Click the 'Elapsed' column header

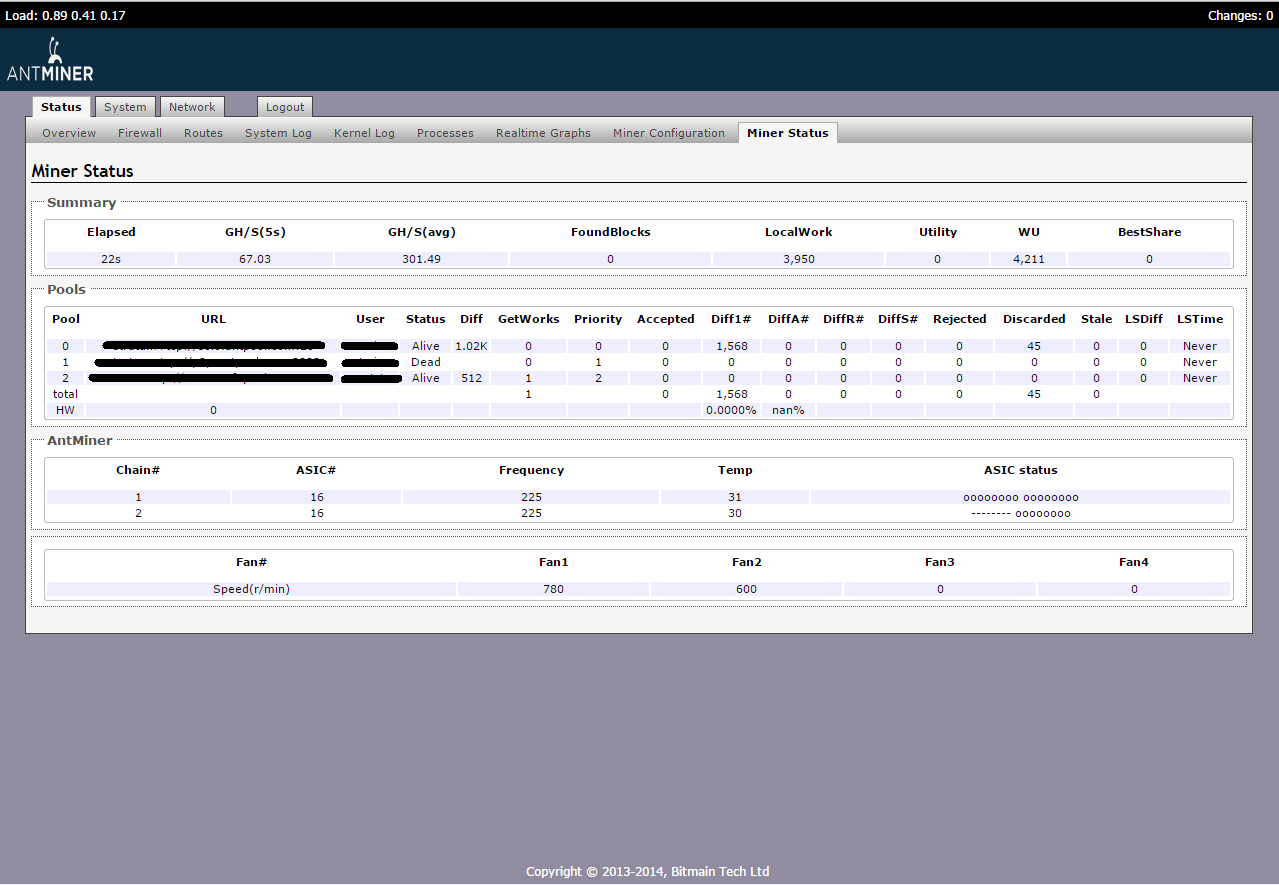coord(111,232)
